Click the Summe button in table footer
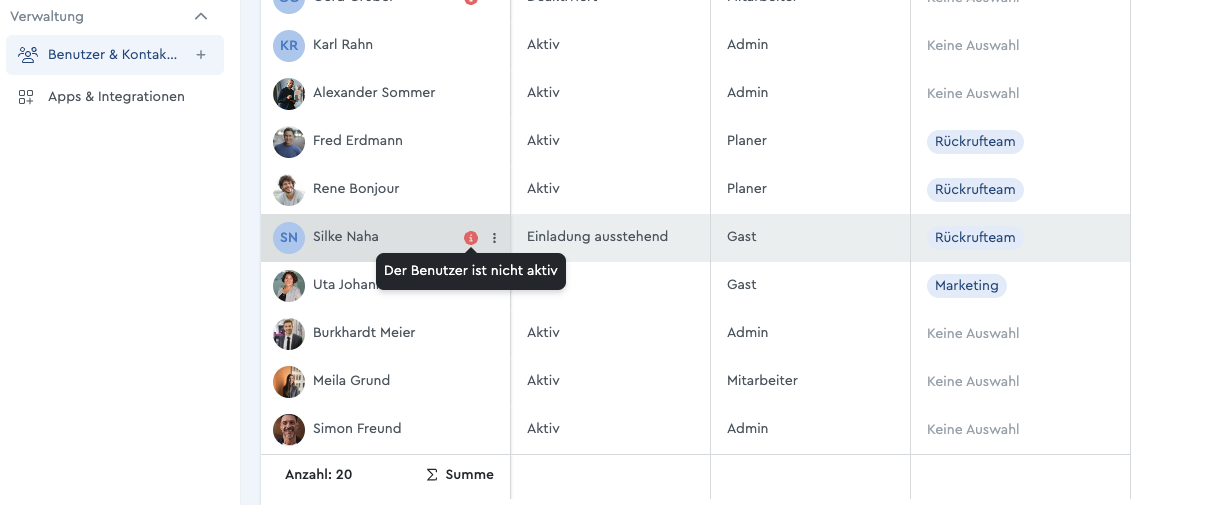Image resolution: width=1205 pixels, height=505 pixels. point(460,475)
